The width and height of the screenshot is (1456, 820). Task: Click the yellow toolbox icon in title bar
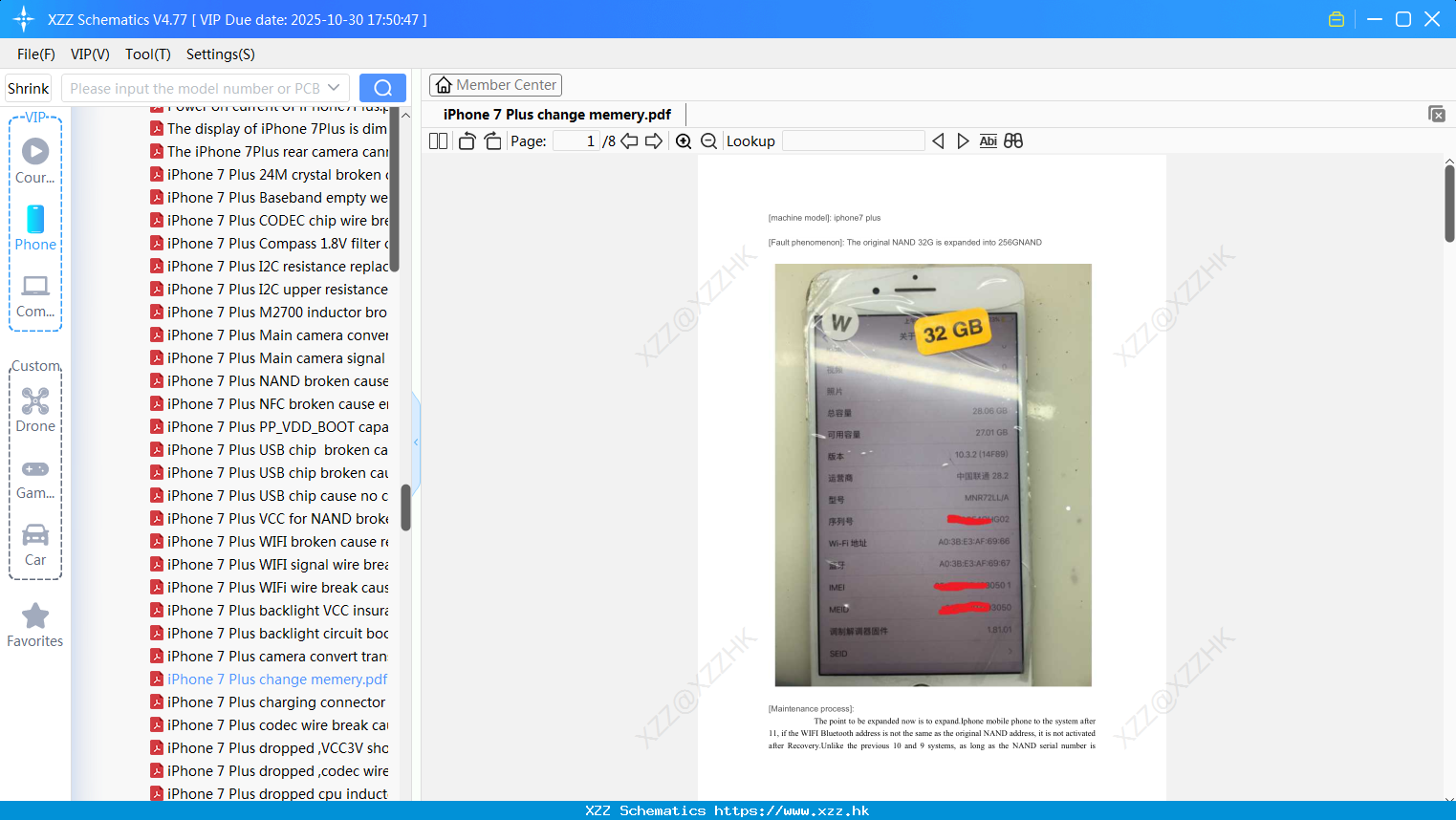1336,19
